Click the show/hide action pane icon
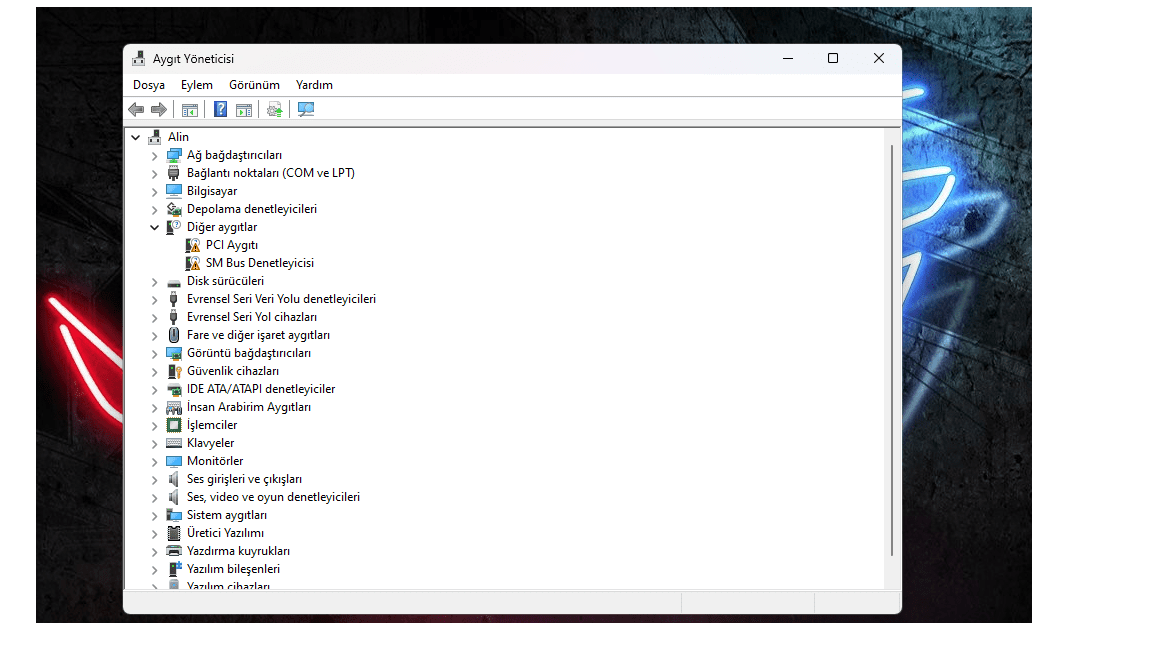This screenshot has width=1152, height=648. 244,110
